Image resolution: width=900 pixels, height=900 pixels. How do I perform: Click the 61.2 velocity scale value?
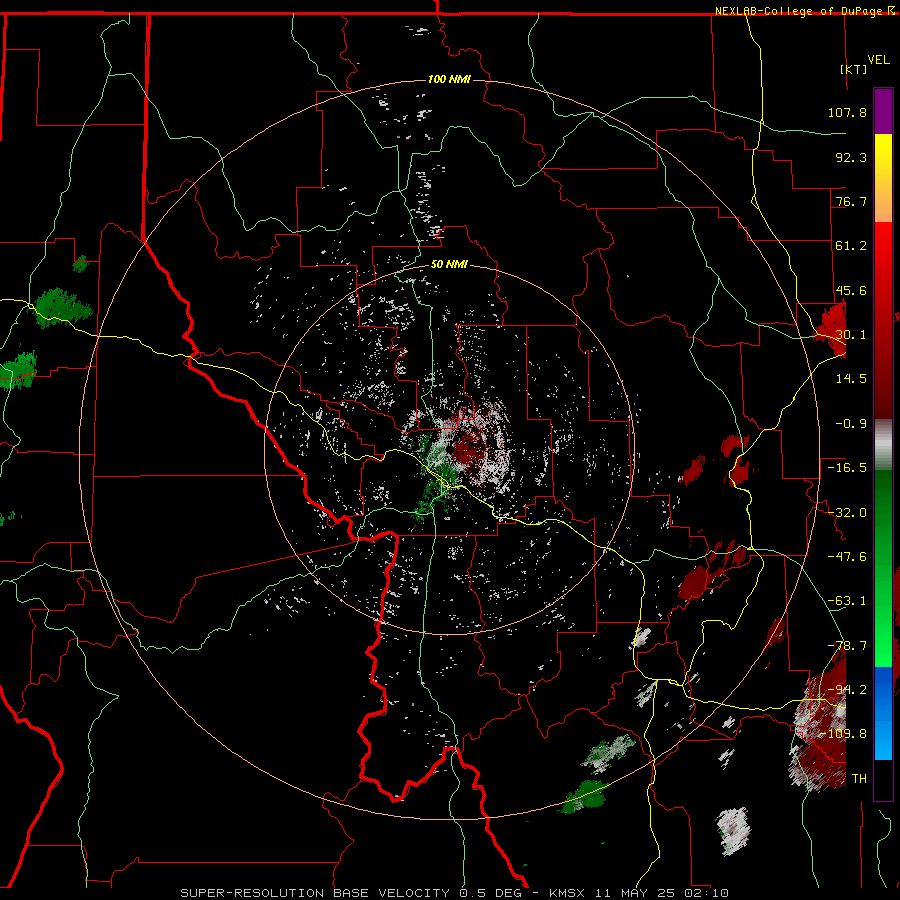[851, 246]
